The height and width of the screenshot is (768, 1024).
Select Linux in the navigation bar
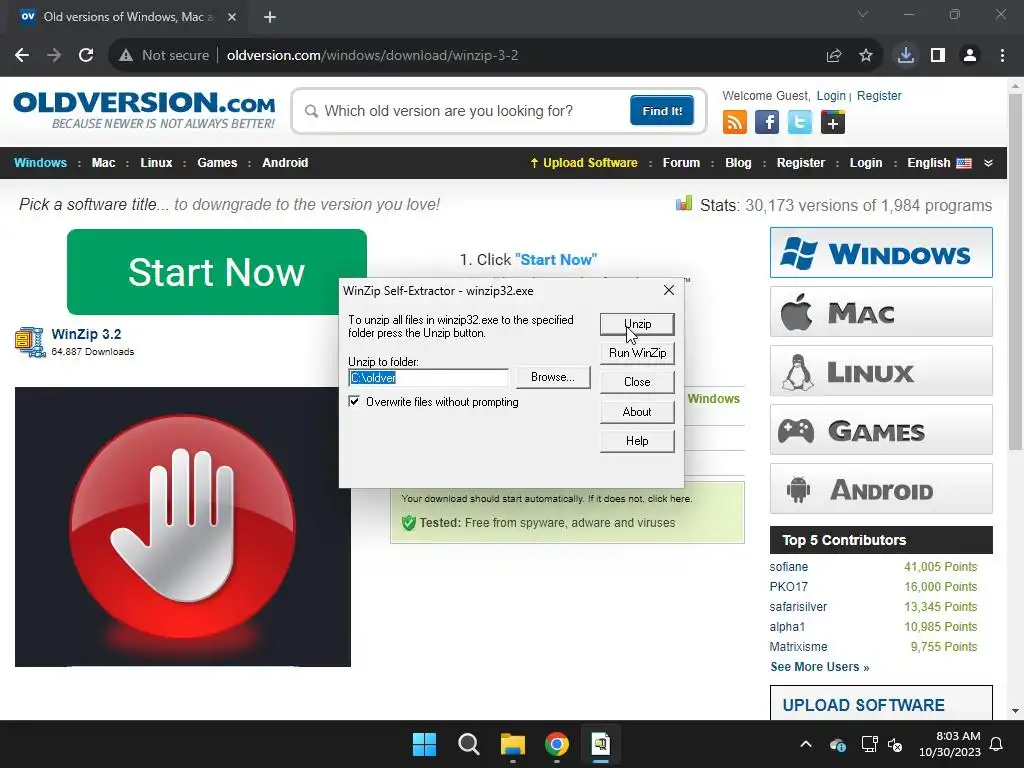pyautogui.click(x=156, y=163)
